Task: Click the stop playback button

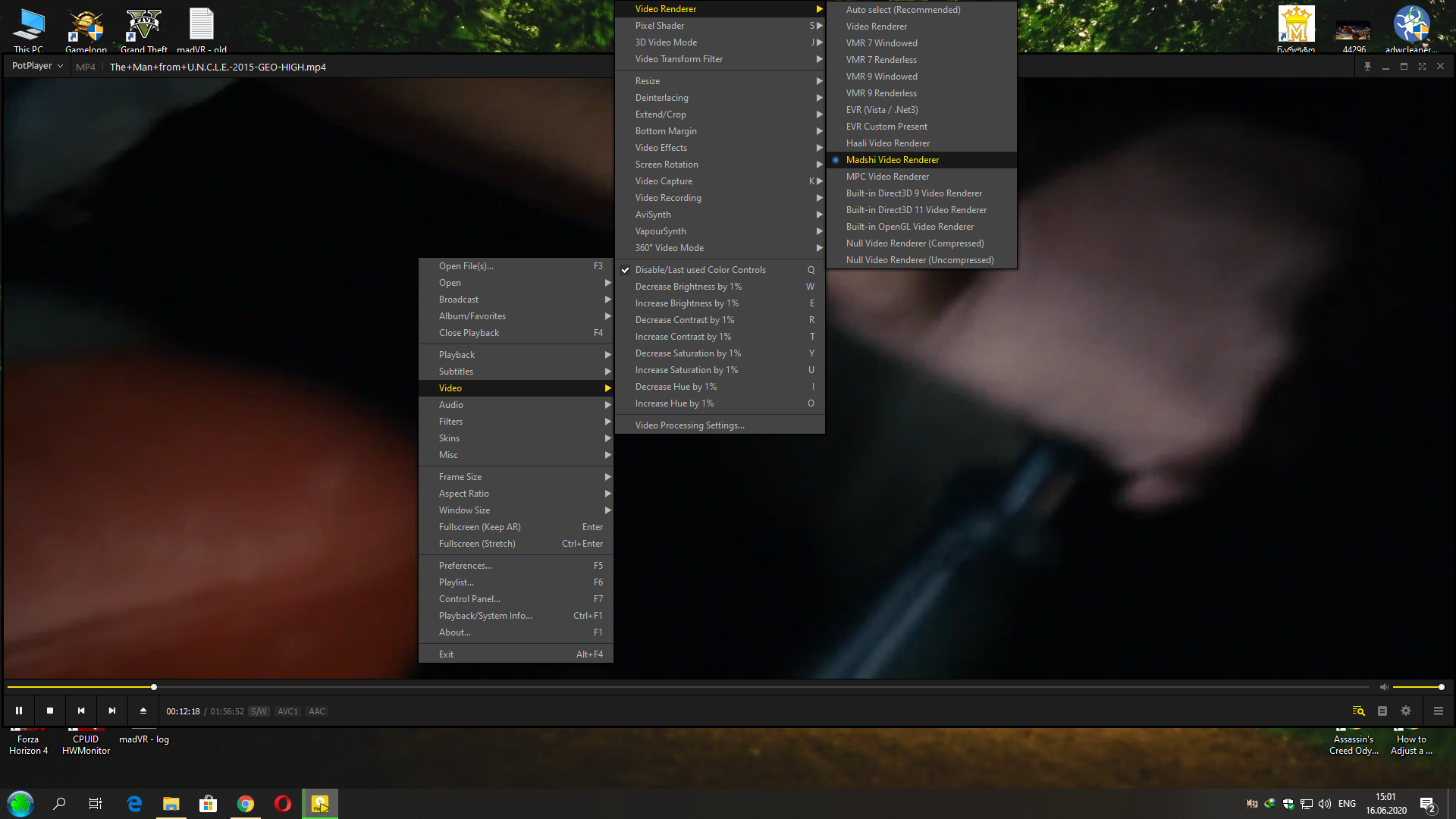Action: coord(50,711)
